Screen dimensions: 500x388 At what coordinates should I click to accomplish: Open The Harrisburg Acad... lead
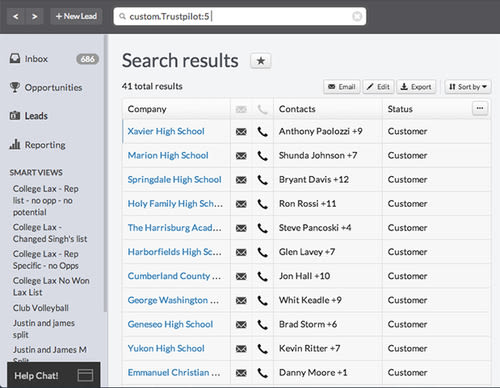point(174,228)
